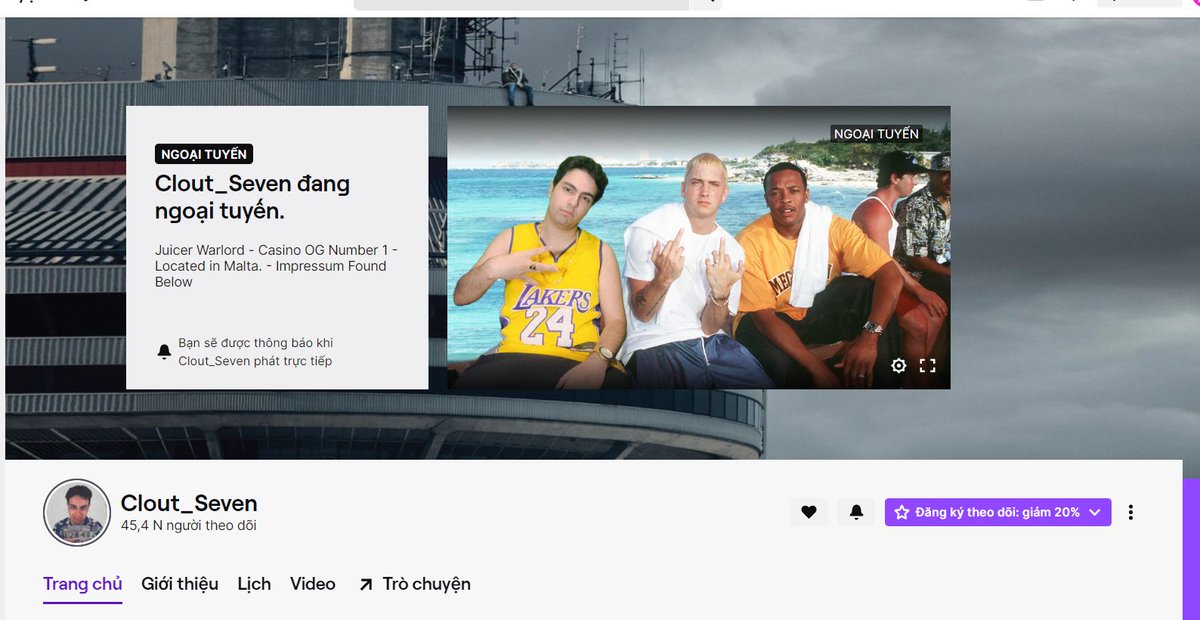Go to the Video tab

coord(313,584)
